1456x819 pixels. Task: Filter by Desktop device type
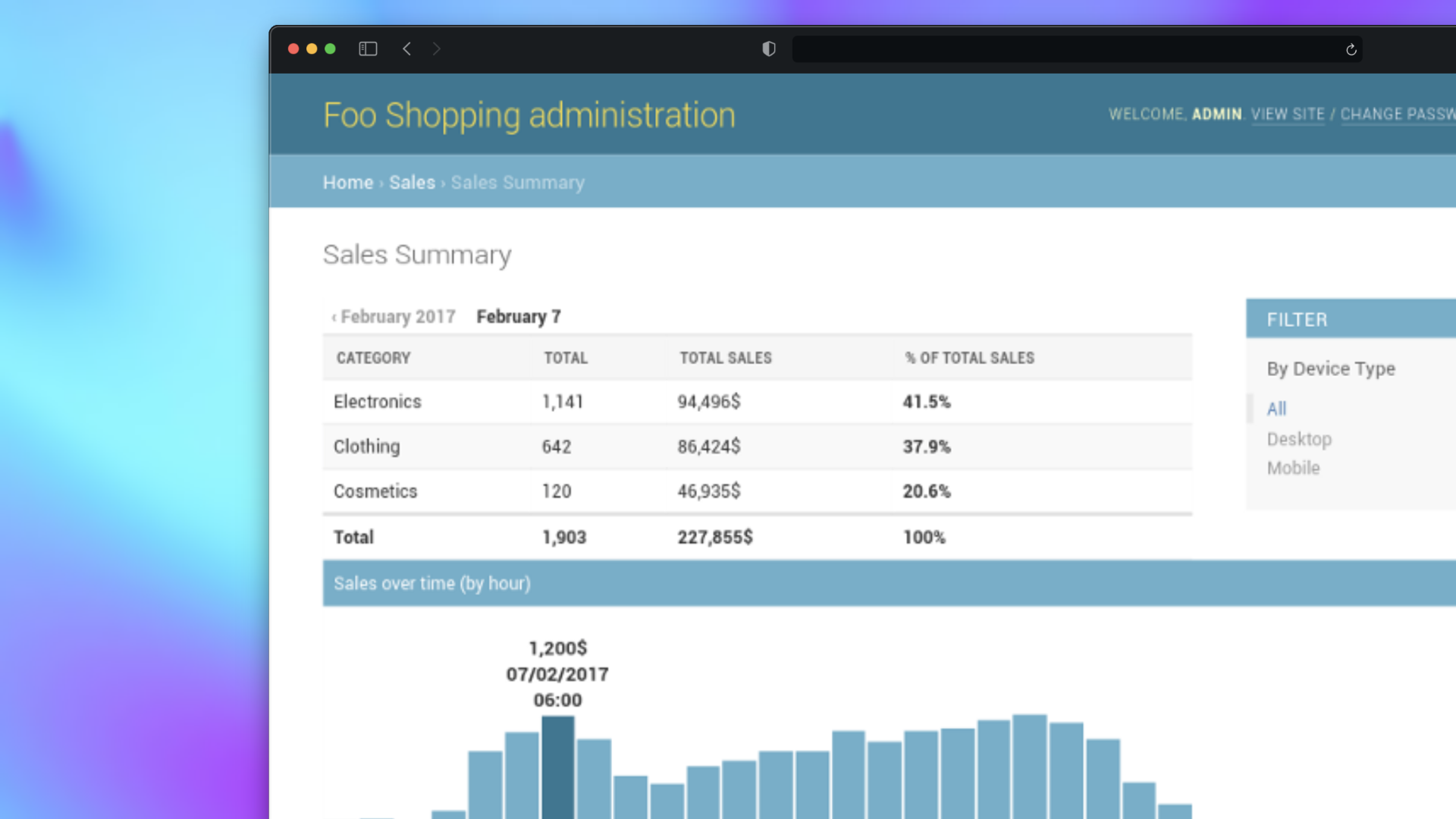coord(1299,439)
